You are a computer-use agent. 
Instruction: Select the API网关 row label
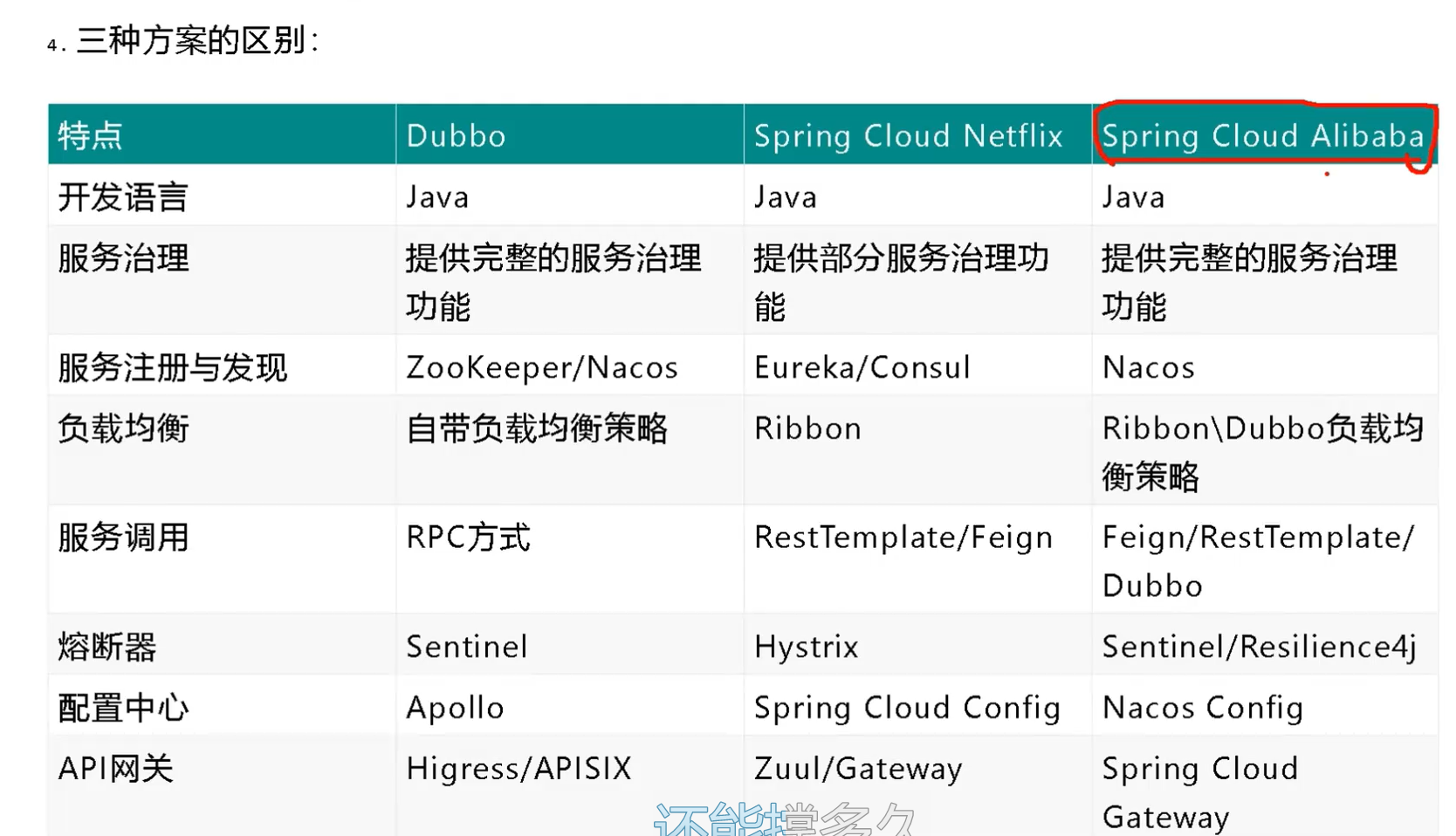(x=114, y=769)
